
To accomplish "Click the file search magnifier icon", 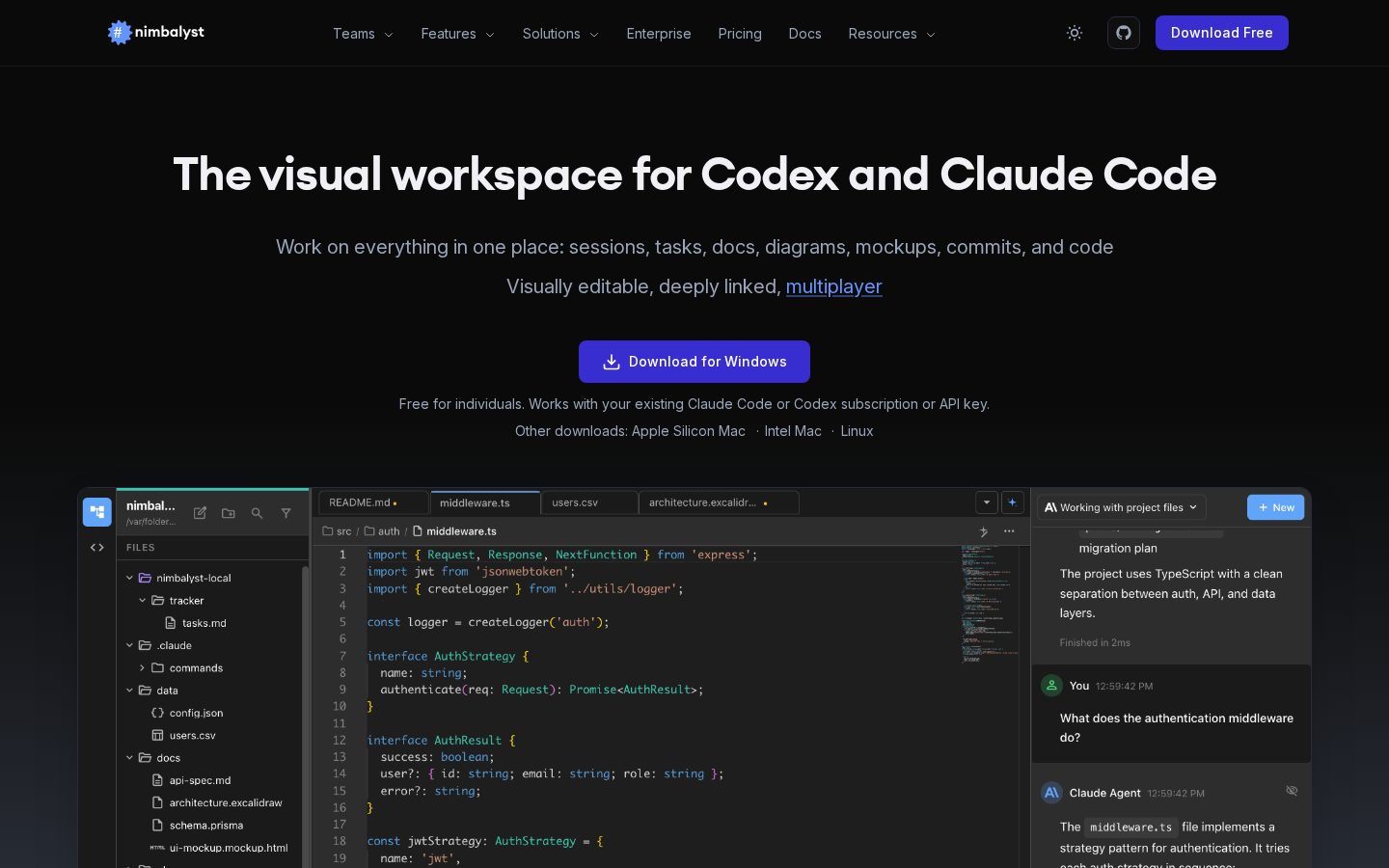I will point(257,513).
